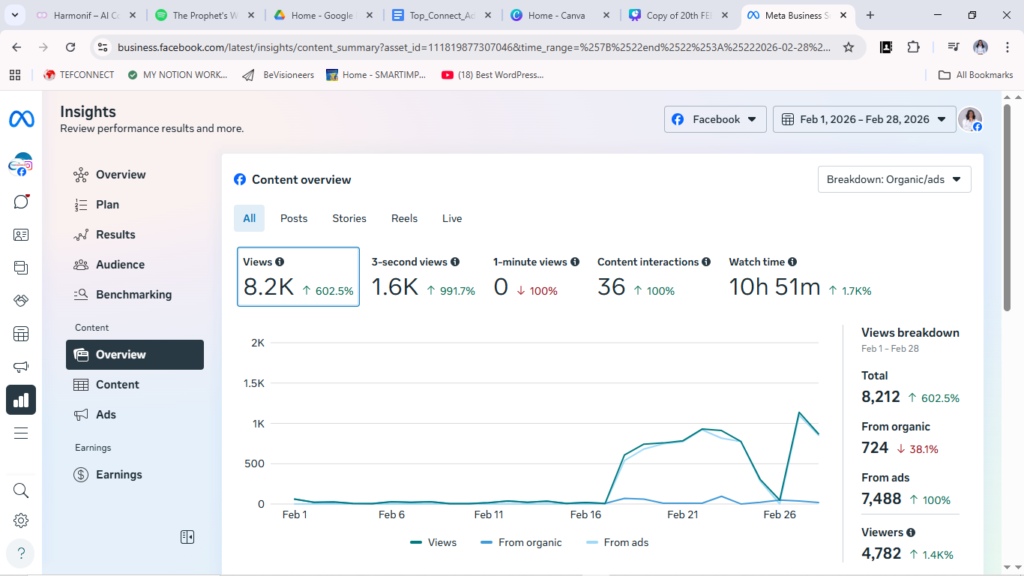Select the 3-second views metric

423,276
